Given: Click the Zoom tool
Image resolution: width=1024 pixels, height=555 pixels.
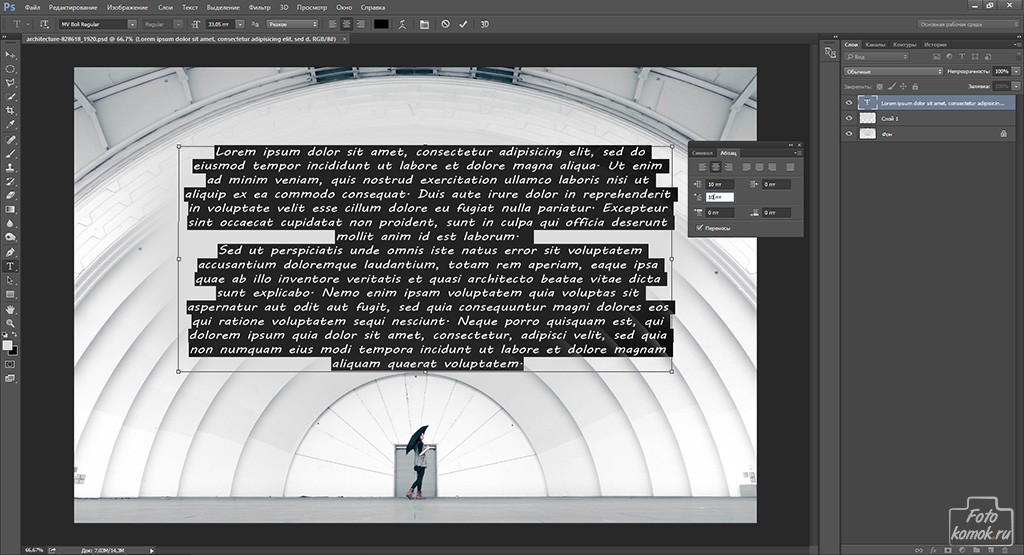Looking at the screenshot, I should point(11,323).
